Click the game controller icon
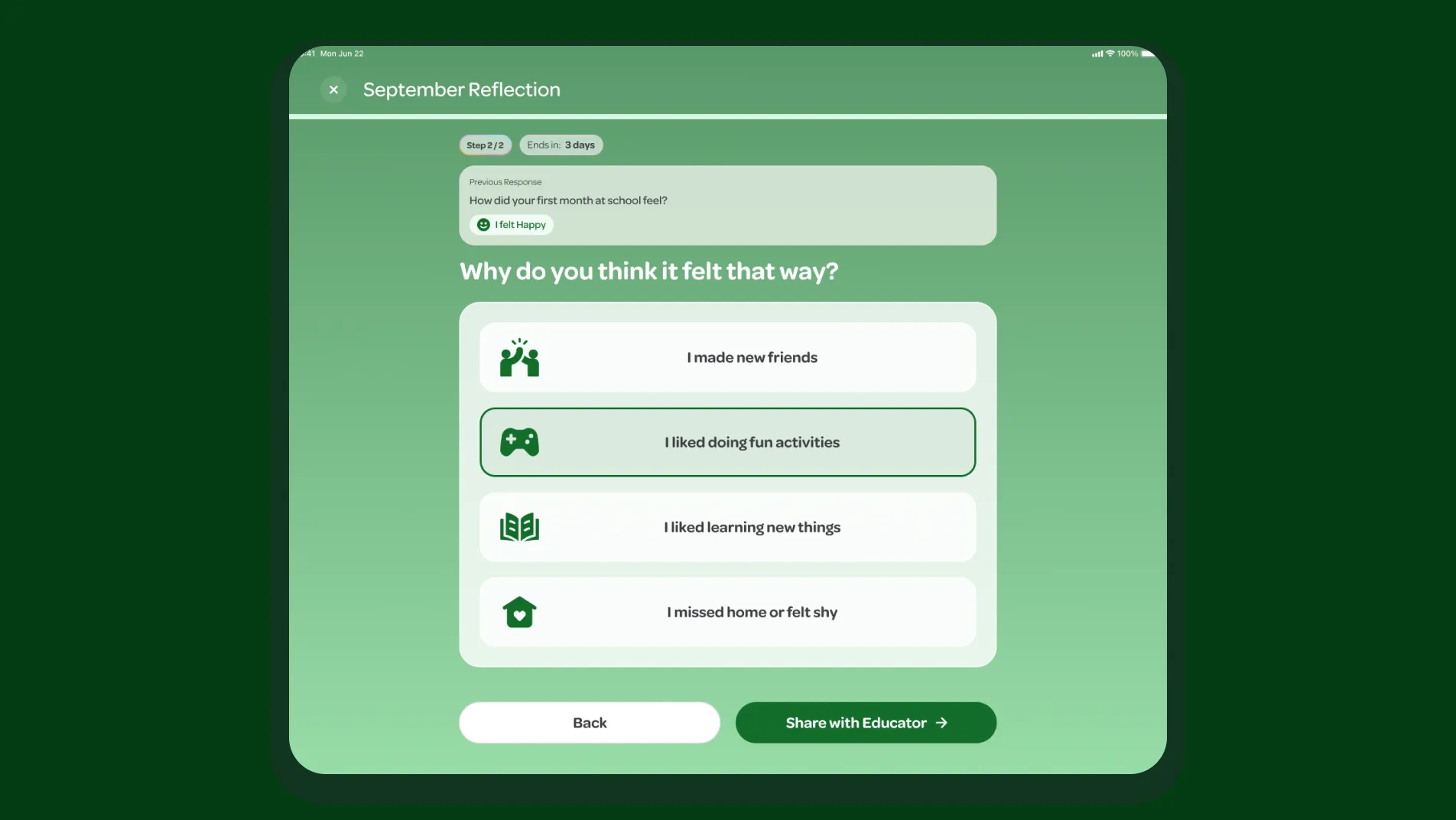 tap(519, 442)
